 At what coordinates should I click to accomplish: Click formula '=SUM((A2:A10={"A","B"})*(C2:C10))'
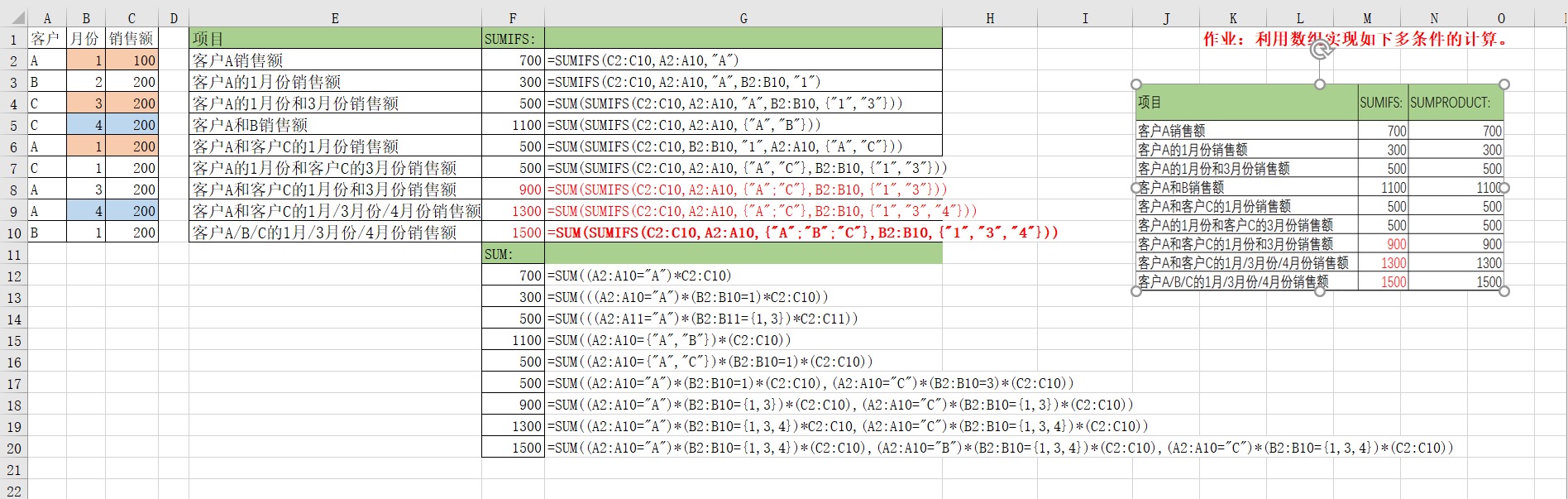pos(669,340)
